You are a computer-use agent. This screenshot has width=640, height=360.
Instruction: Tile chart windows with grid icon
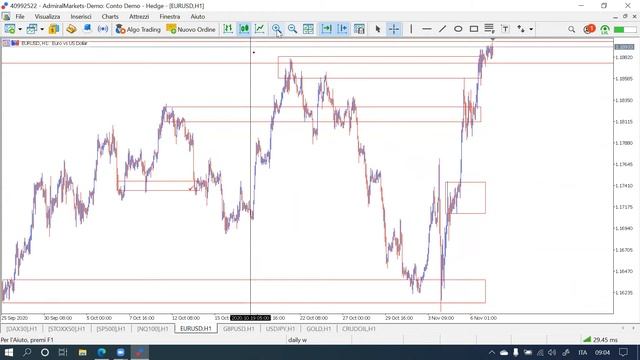pyautogui.click(x=309, y=29)
